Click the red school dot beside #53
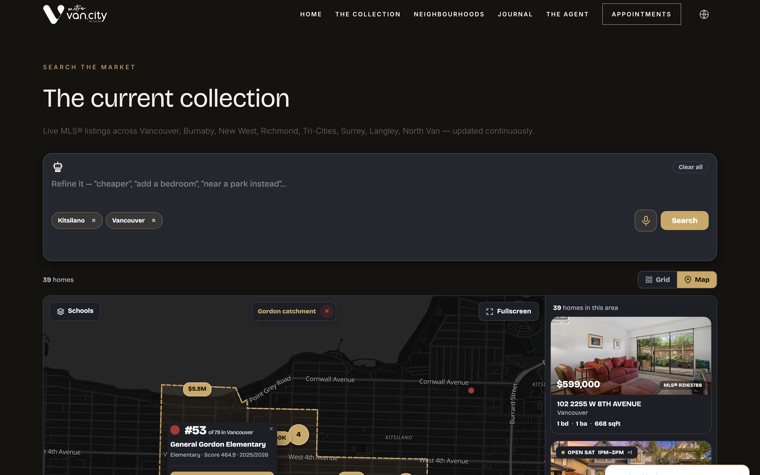 (175, 430)
